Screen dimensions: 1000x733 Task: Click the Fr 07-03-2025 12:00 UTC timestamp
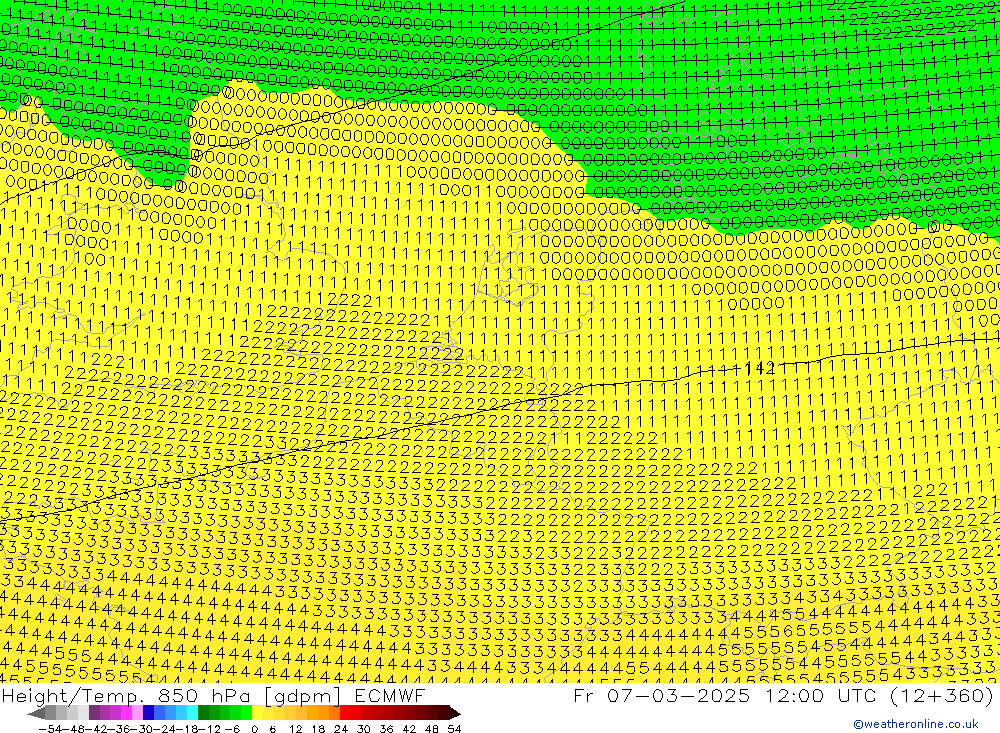click(x=783, y=695)
